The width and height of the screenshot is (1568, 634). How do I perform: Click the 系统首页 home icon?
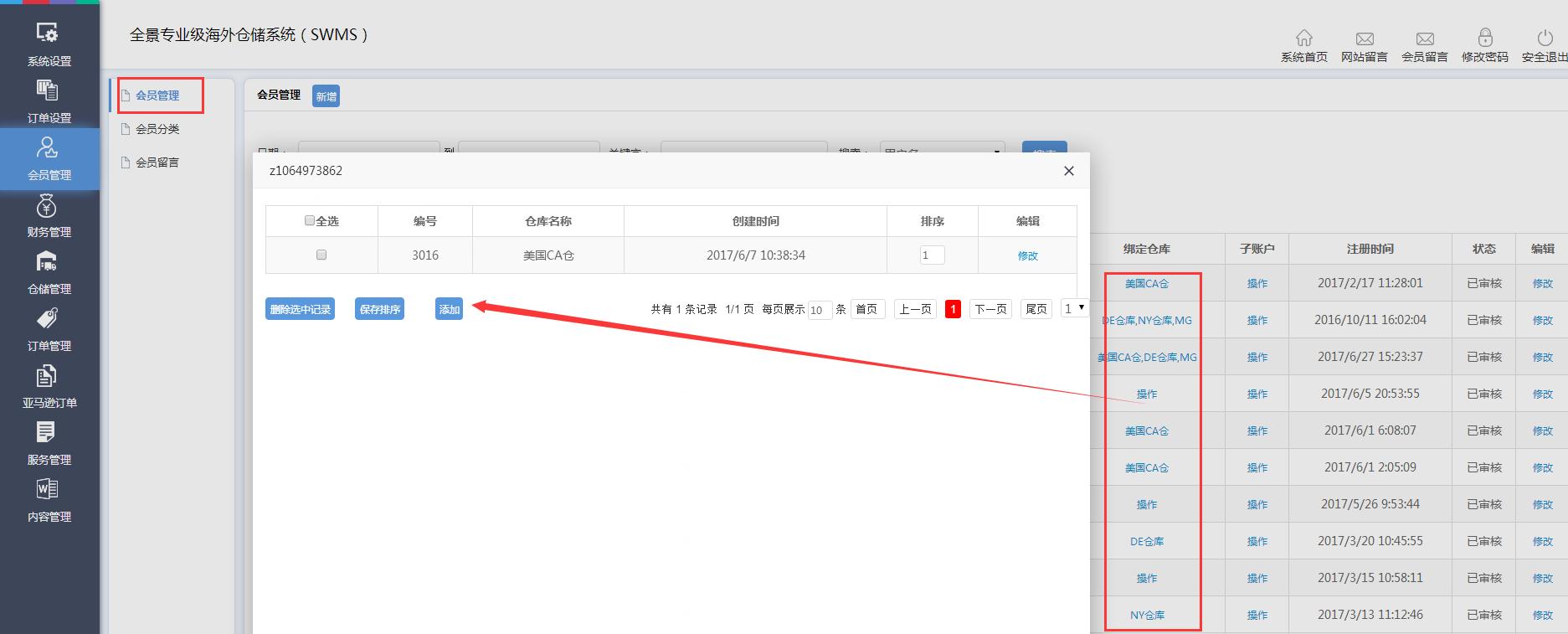[x=1303, y=39]
